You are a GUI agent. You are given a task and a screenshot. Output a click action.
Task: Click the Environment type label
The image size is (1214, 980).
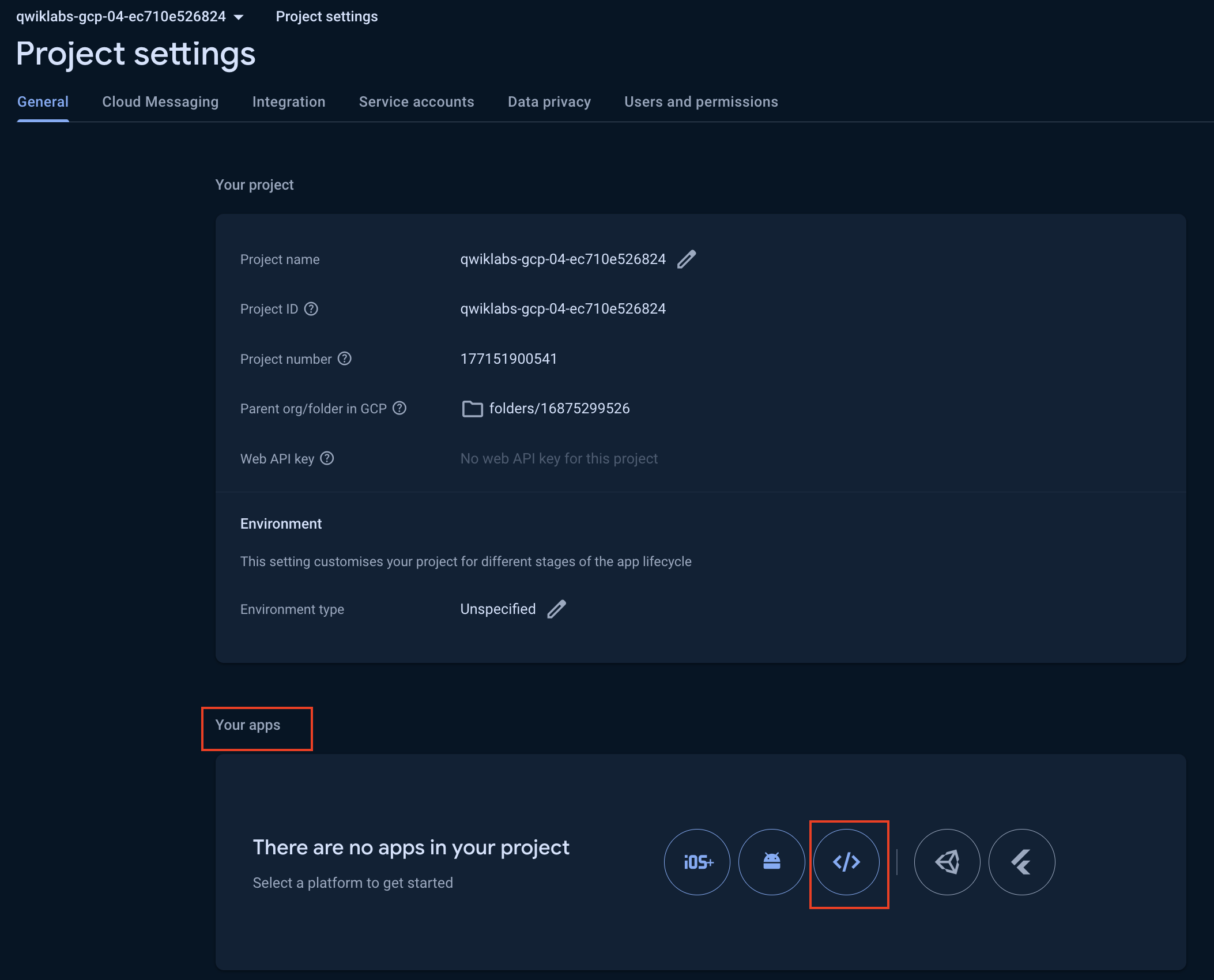point(292,610)
